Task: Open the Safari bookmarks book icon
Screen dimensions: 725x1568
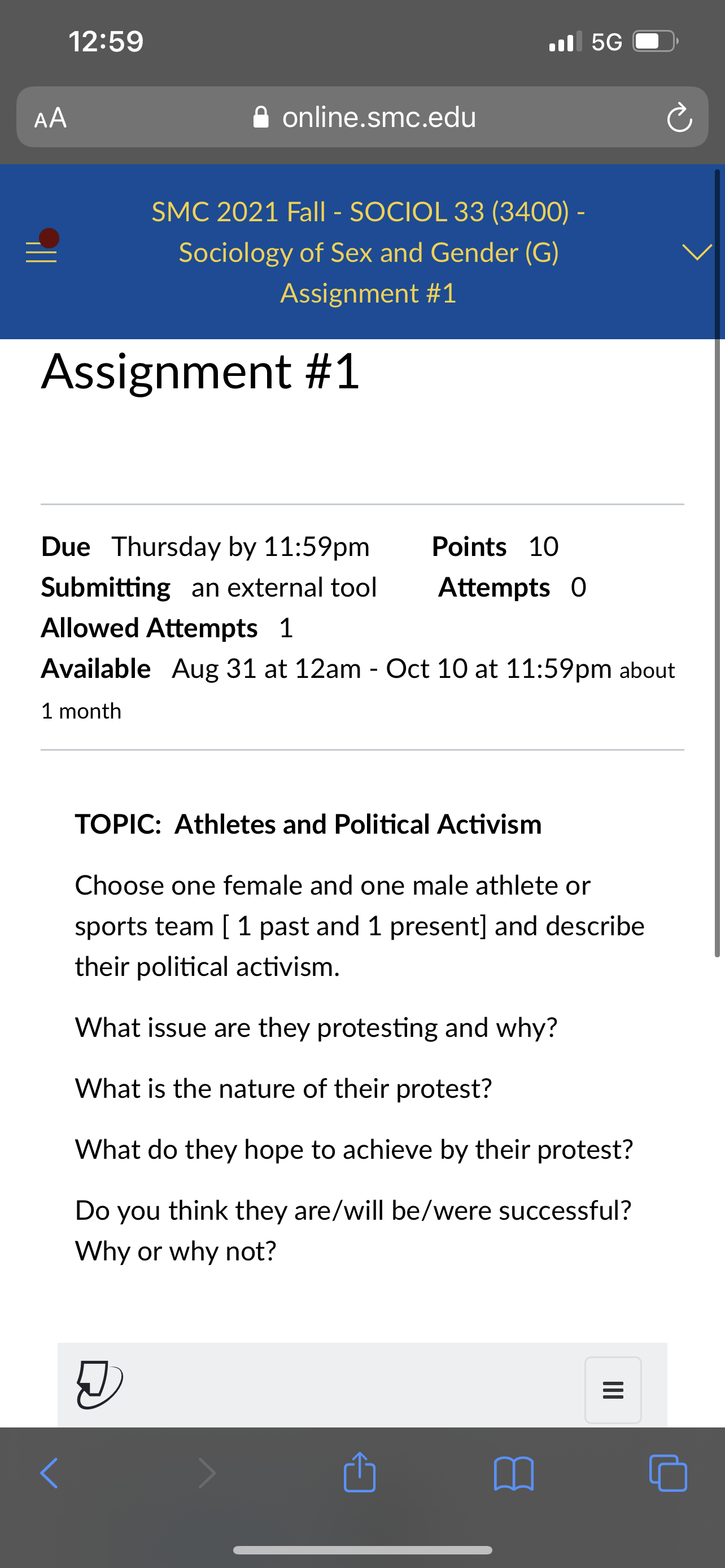Action: click(514, 1474)
